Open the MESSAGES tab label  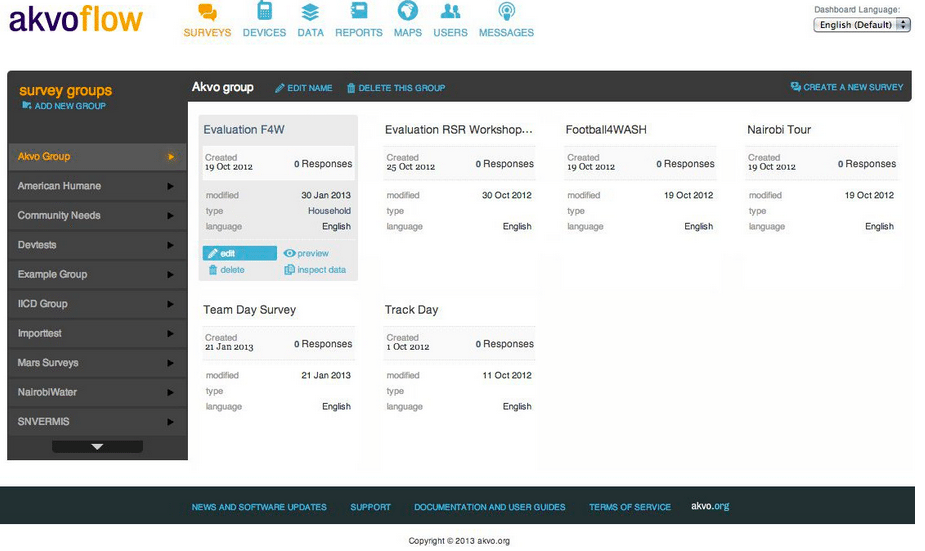(x=506, y=32)
